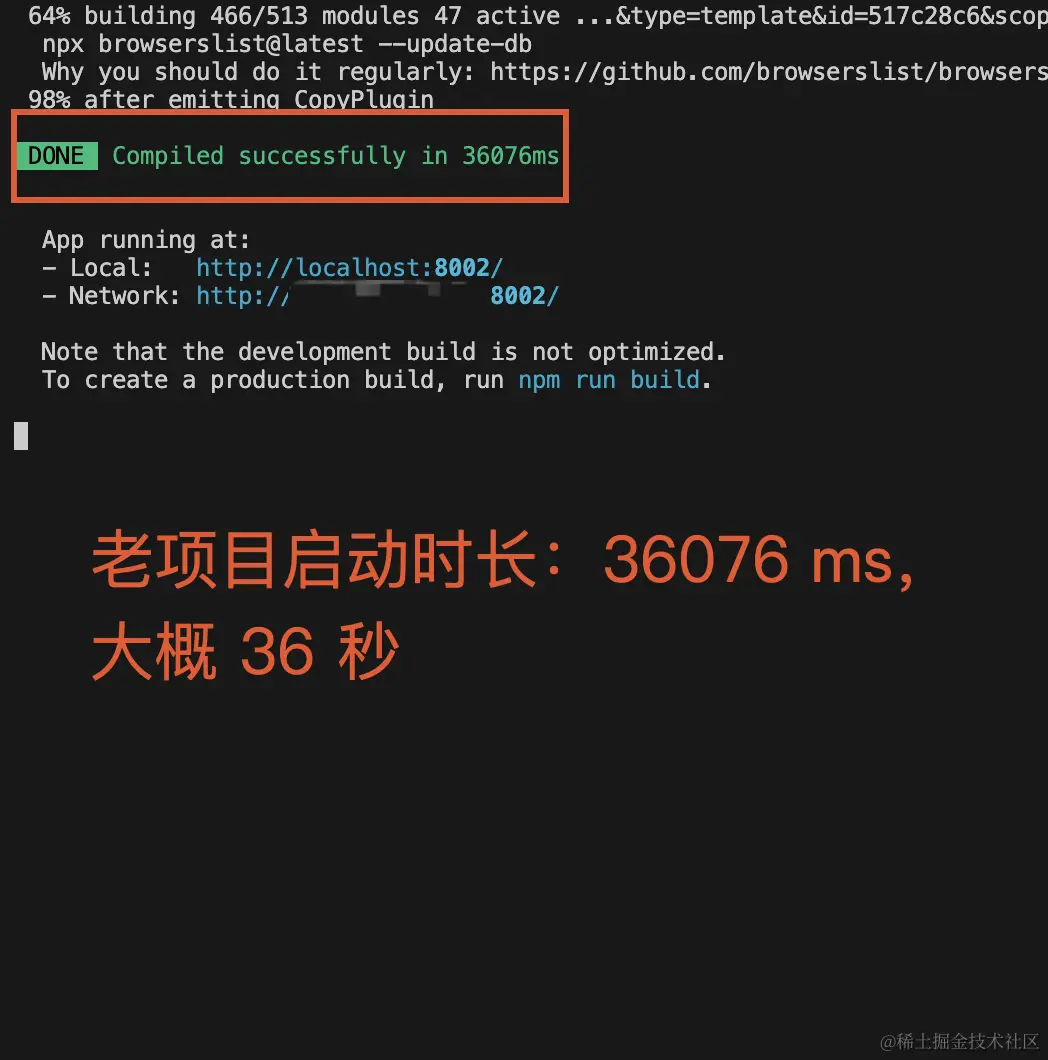1048x1060 pixels.
Task: Click the '64% building 466/513 modules' line
Action: (224, 16)
